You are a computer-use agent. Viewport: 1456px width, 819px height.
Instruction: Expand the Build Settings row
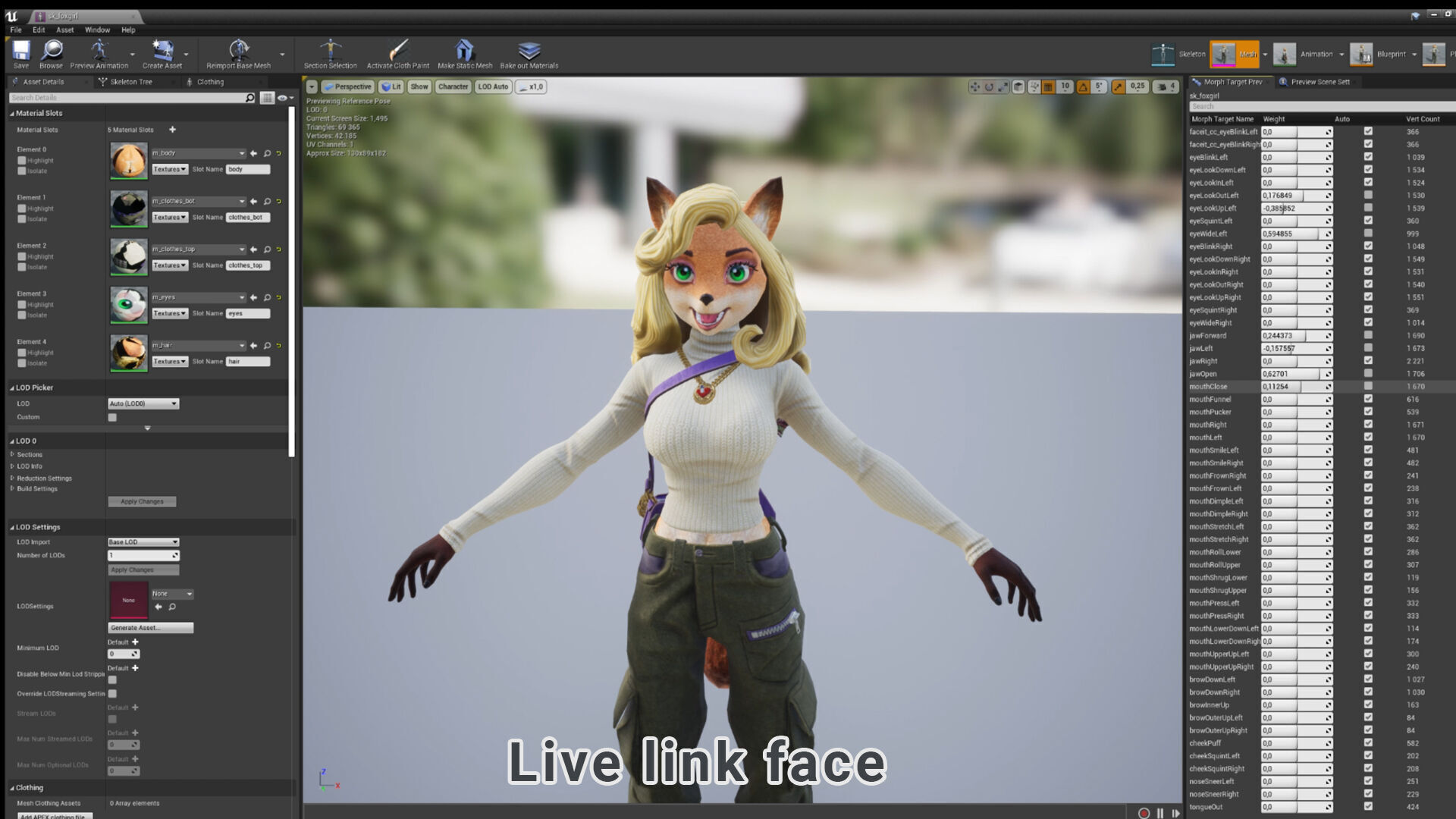coord(12,488)
